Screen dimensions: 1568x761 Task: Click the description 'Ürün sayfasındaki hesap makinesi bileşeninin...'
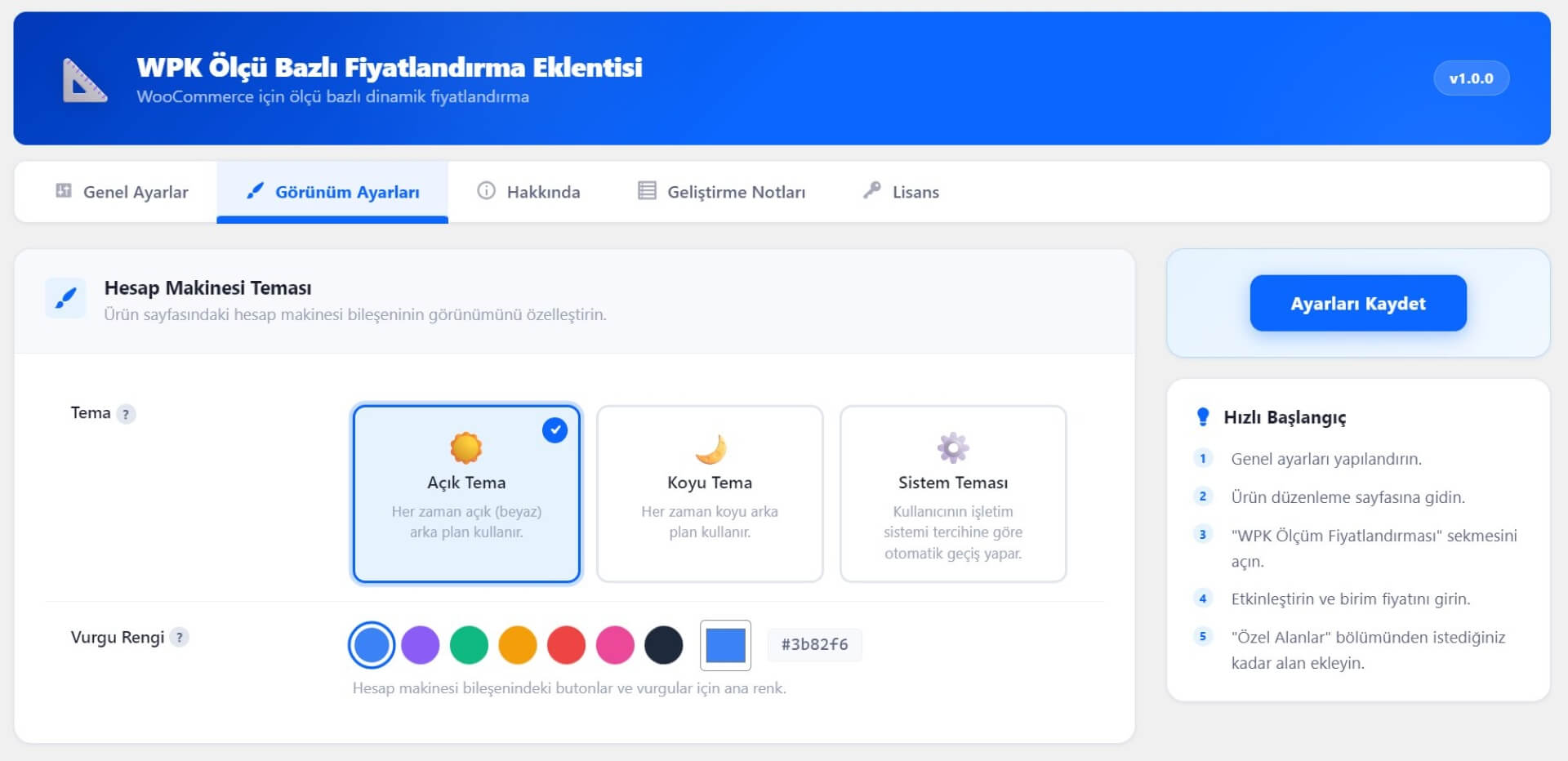[355, 314]
